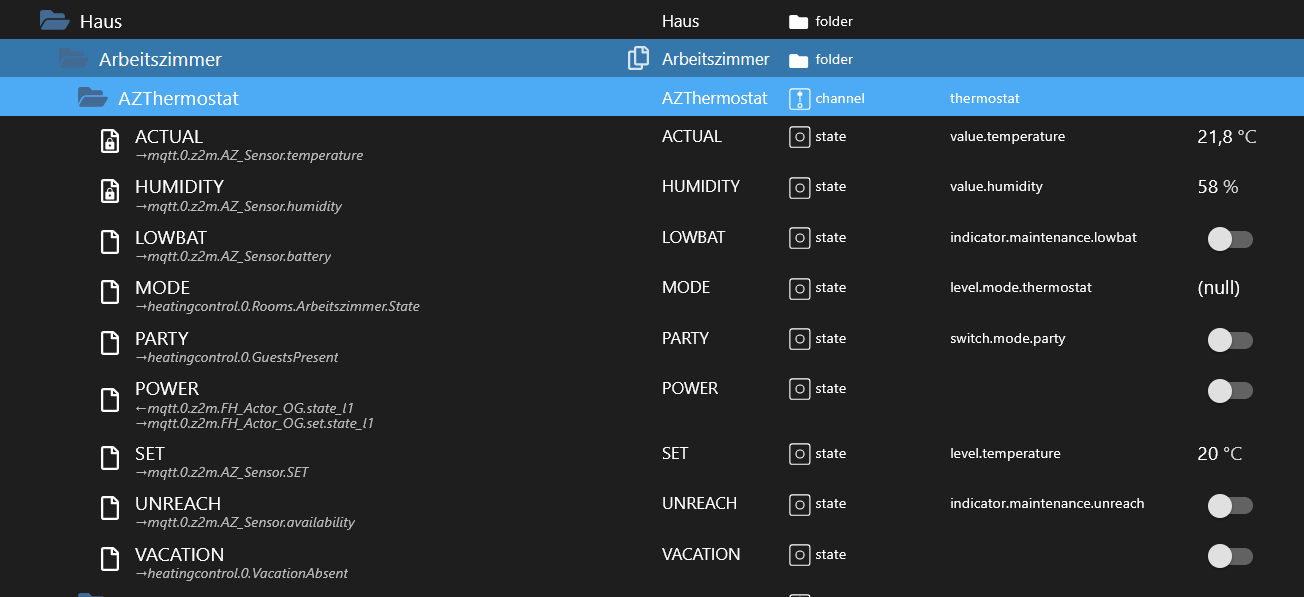Image resolution: width=1304 pixels, height=597 pixels.
Task: Turn on the POWER state switch
Action: 1229,390
